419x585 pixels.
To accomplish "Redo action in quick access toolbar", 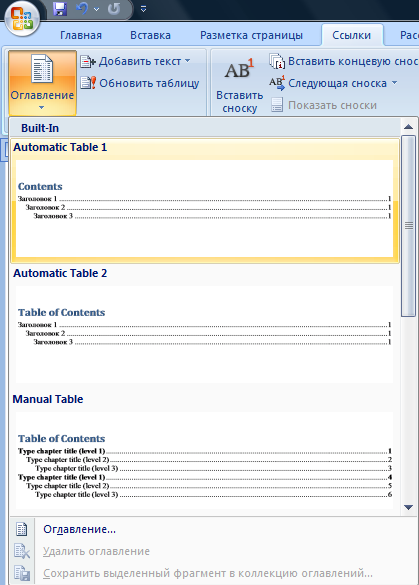I will pos(114,9).
